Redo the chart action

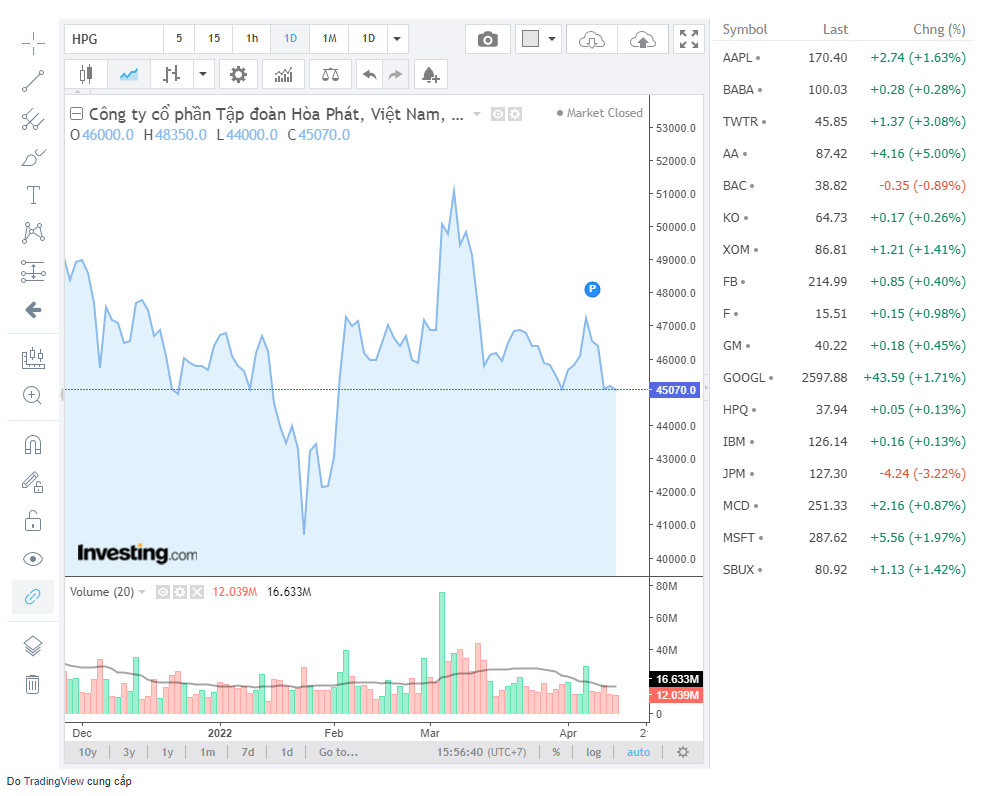click(396, 74)
